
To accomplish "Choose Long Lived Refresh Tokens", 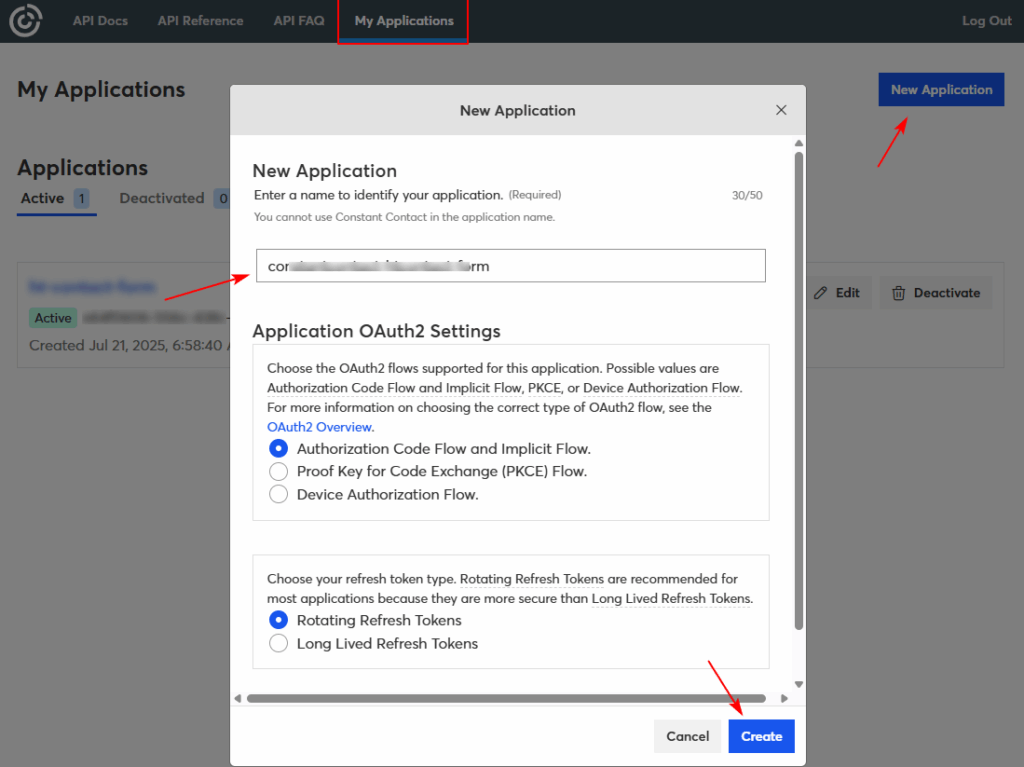I will click(279, 643).
